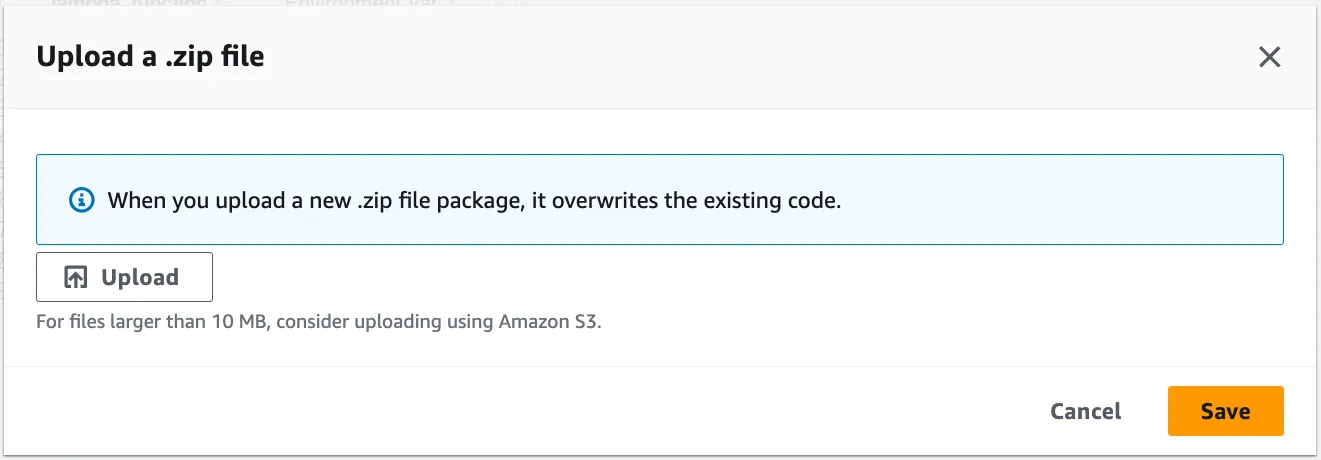Click empty area inside blue info alert
This screenshot has height=460, width=1321.
coord(1050,200)
